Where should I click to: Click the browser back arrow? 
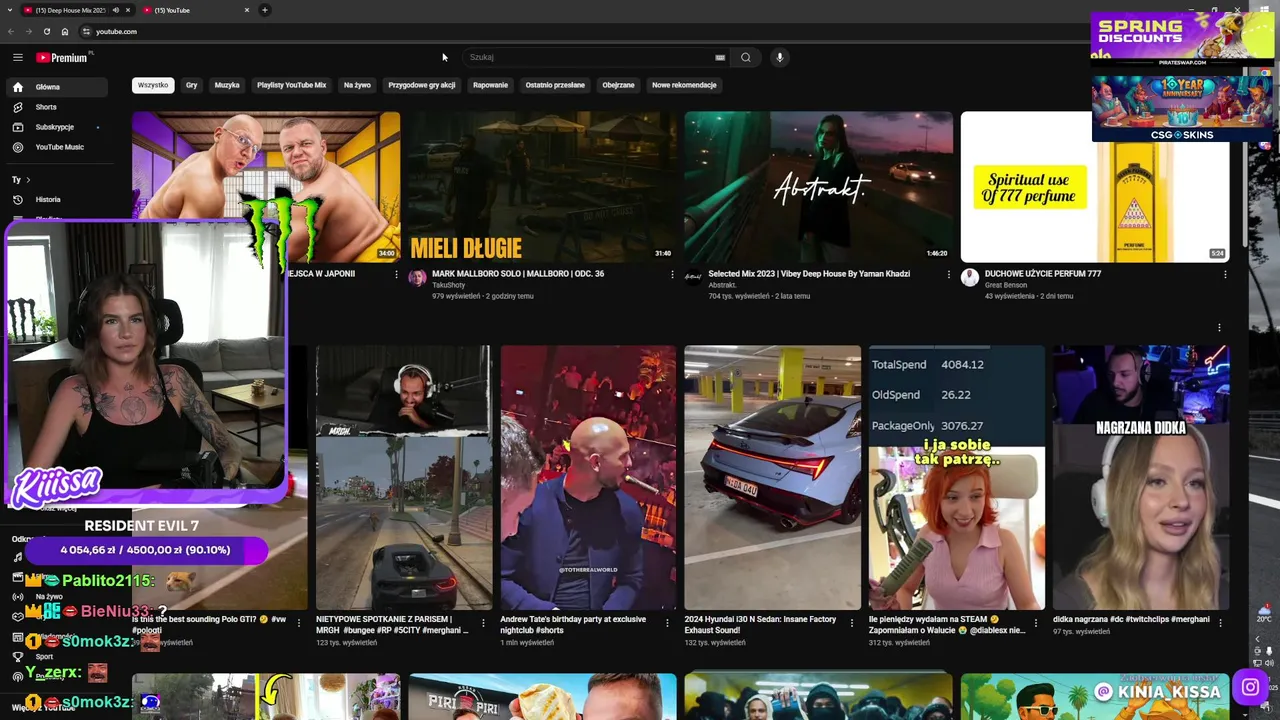point(12,31)
